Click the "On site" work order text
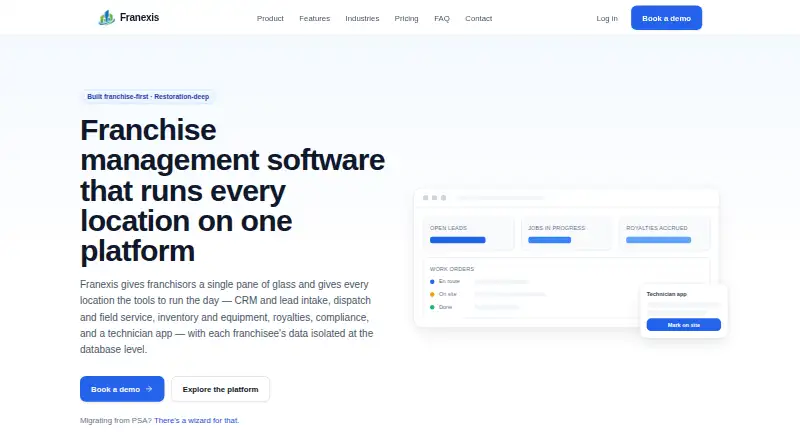Image resolution: width=800 pixels, height=440 pixels. tap(447, 294)
